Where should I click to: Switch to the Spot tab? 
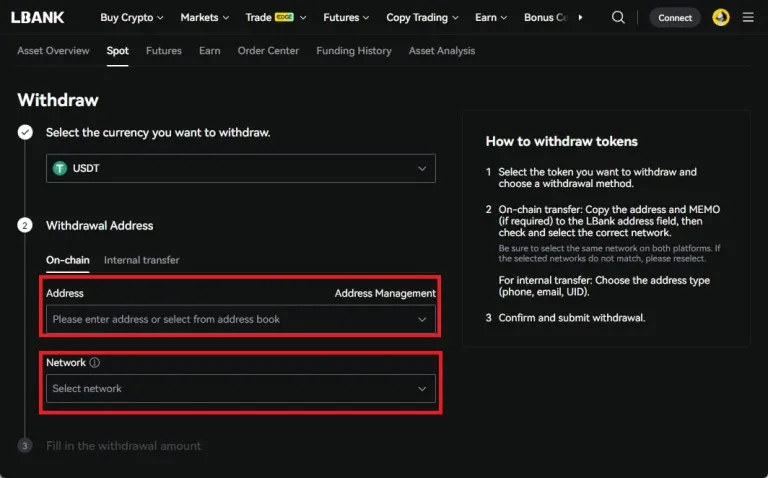pyautogui.click(x=118, y=51)
